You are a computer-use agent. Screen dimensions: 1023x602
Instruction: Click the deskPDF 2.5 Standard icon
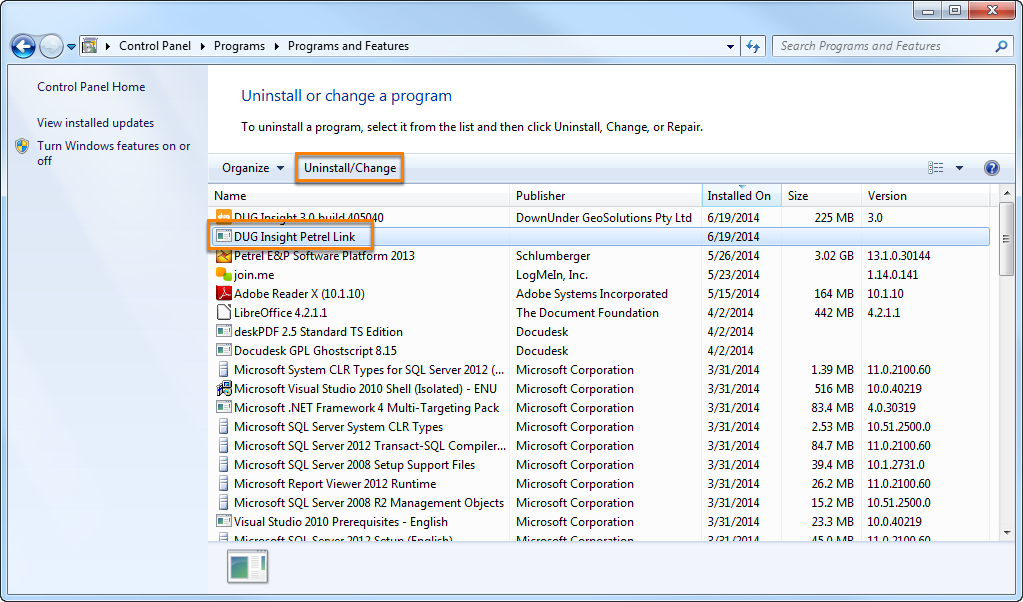point(224,331)
